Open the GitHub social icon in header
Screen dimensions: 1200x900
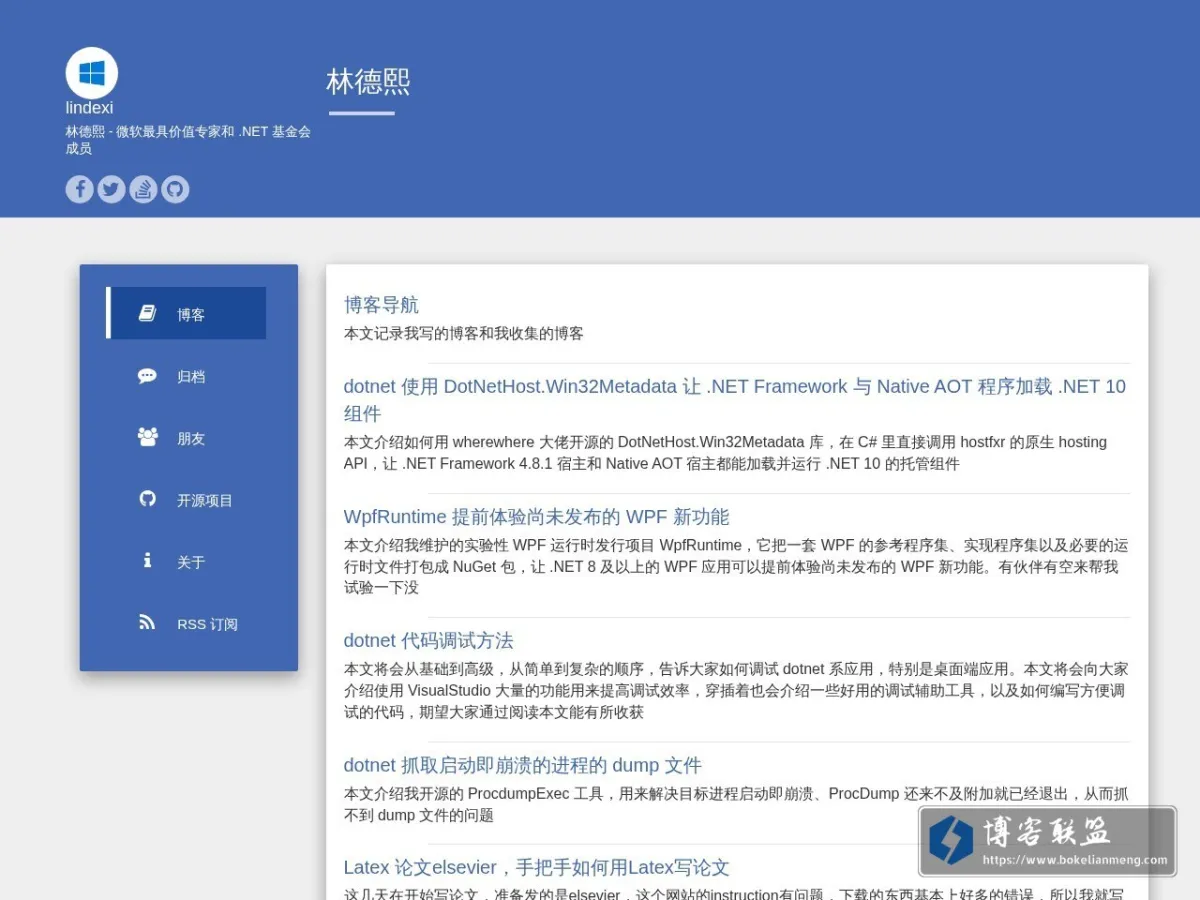tap(175, 189)
